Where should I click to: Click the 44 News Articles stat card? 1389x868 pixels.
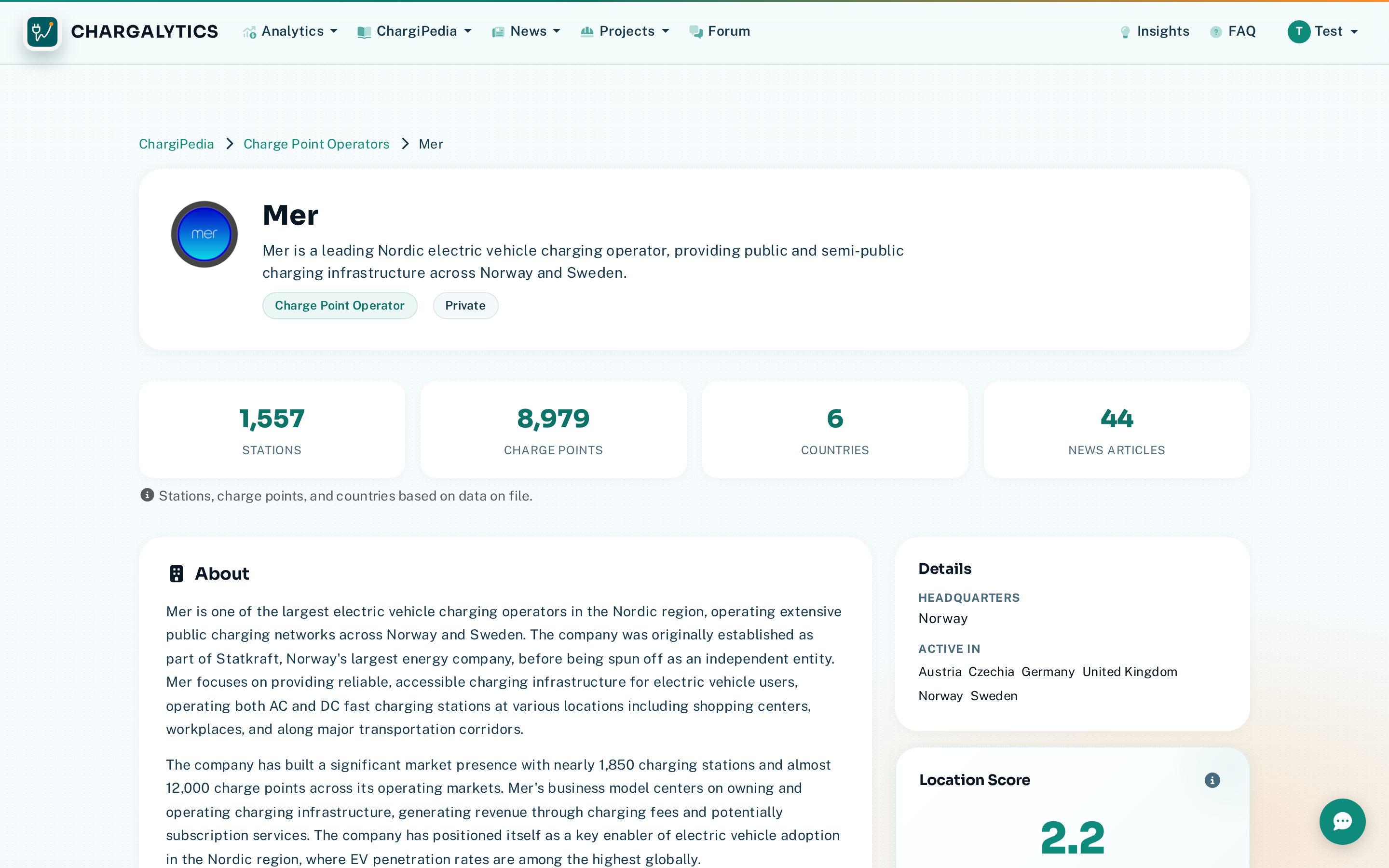(1117, 430)
